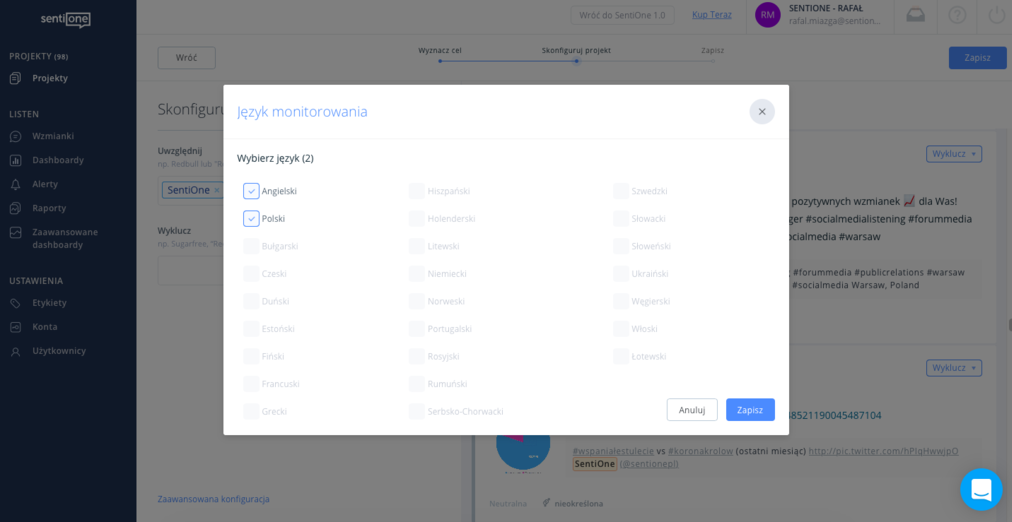This screenshot has height=522, width=1012.
Task: Expand the second Wyklucz dropdown
Action: click(x=953, y=368)
